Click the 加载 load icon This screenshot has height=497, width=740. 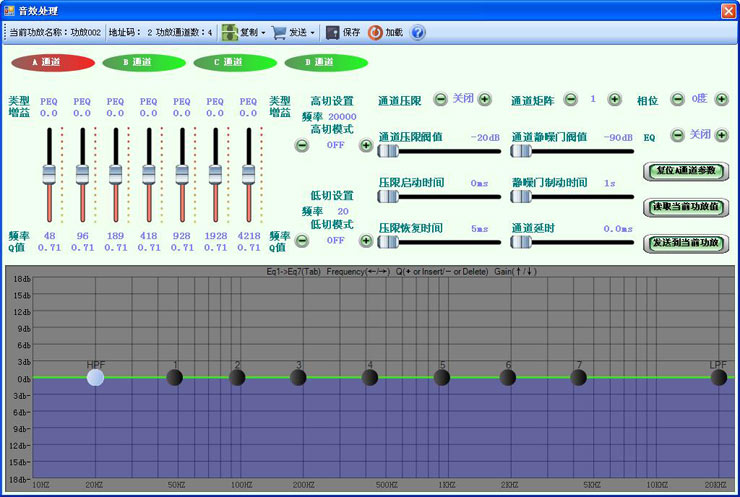[x=375, y=33]
